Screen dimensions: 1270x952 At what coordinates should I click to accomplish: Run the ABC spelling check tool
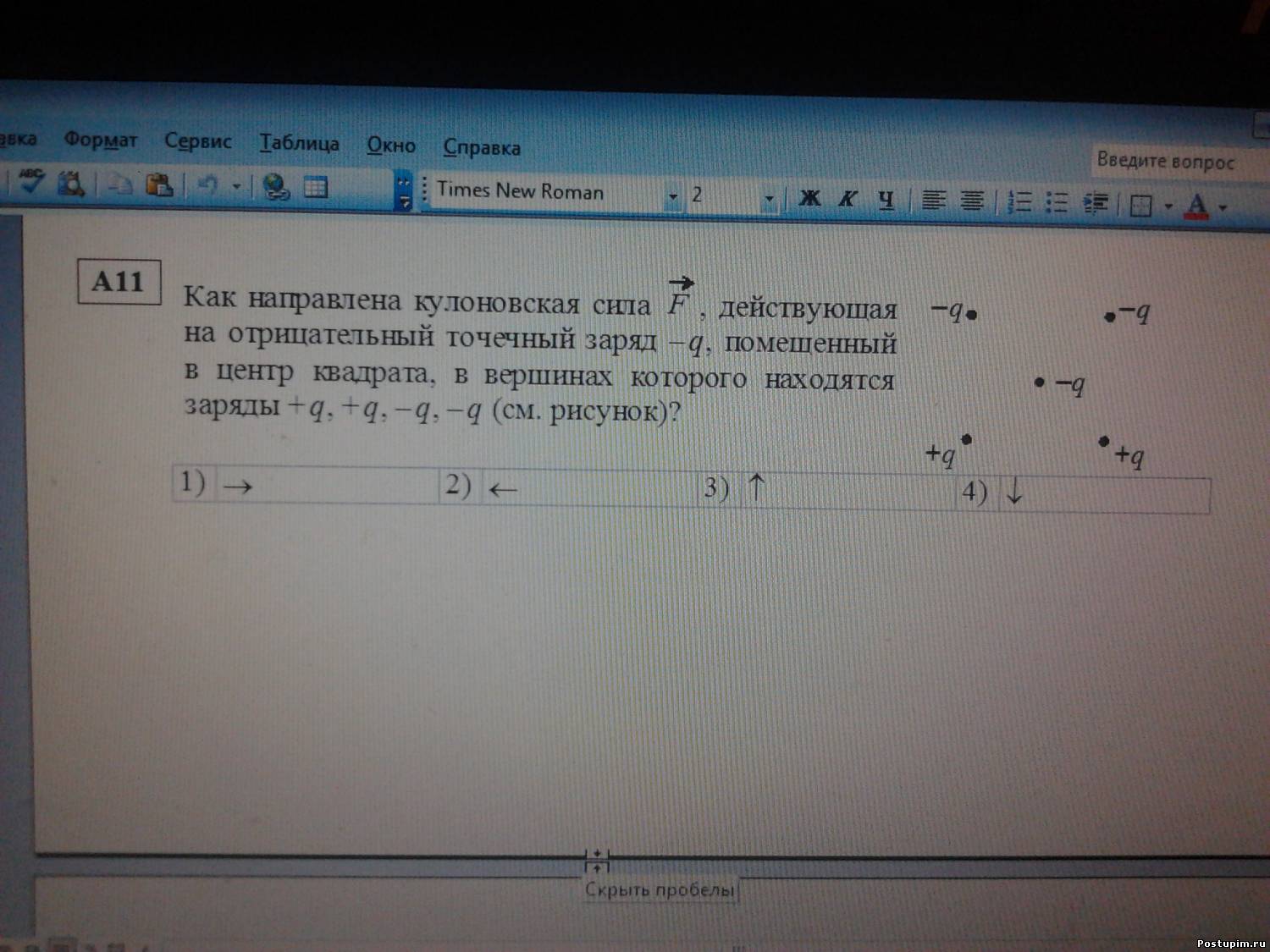coord(31,180)
